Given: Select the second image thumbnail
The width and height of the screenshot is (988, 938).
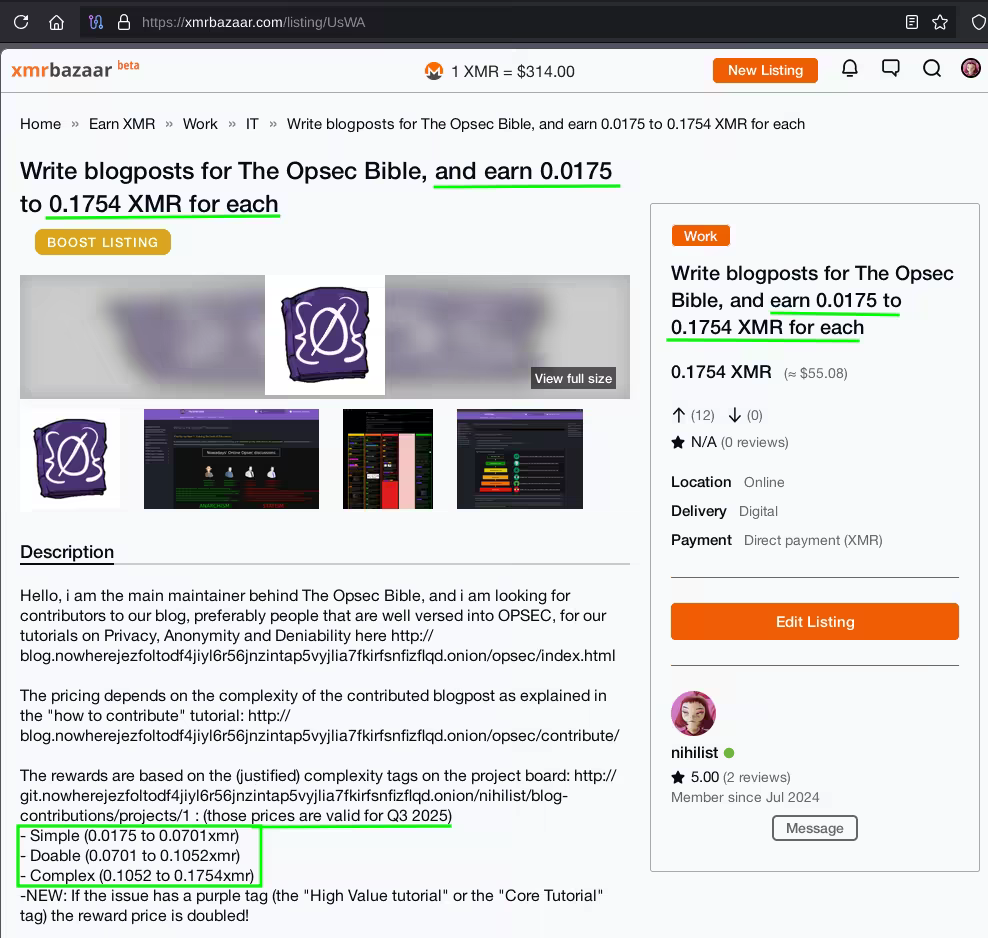Looking at the screenshot, I should pos(231,458).
